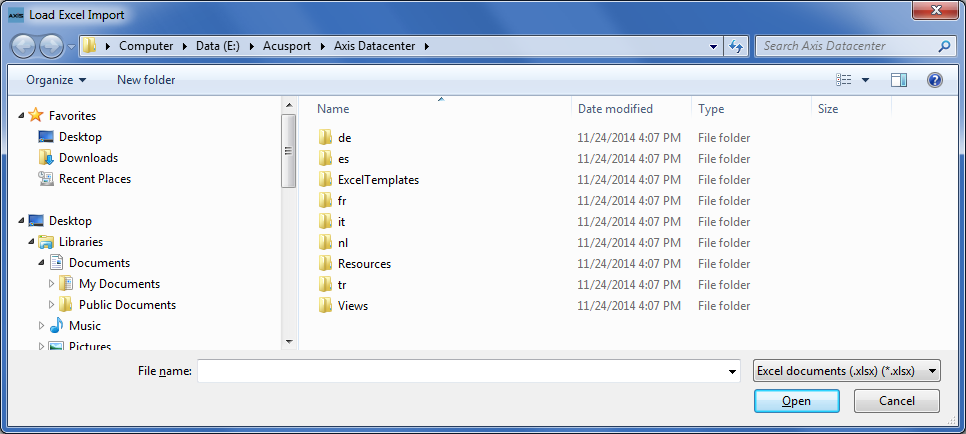Click the navigation pane scroll down arrow
The image size is (966, 434).
[x=289, y=341]
